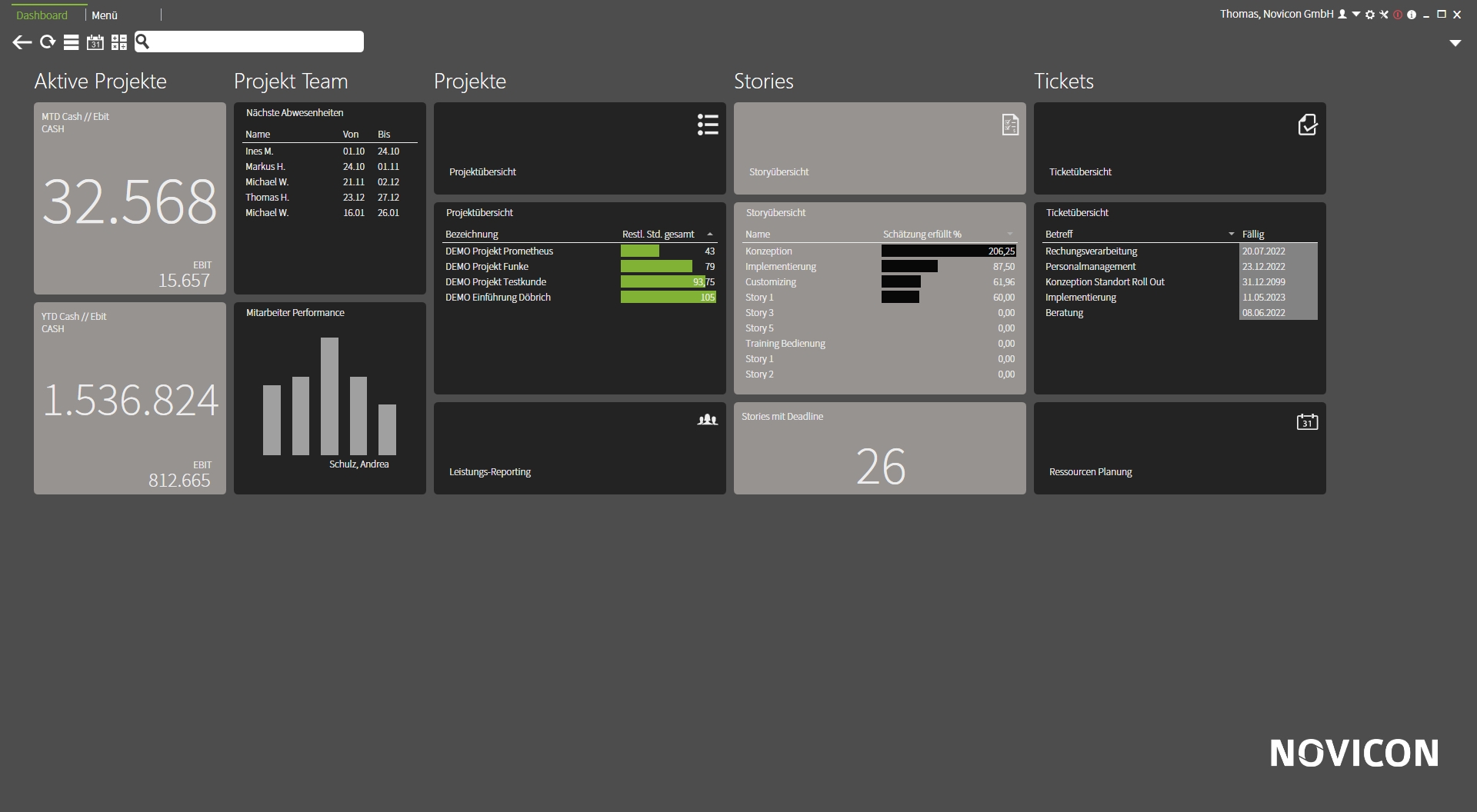Select the Story 2 row
The image size is (1477, 812).
point(880,374)
